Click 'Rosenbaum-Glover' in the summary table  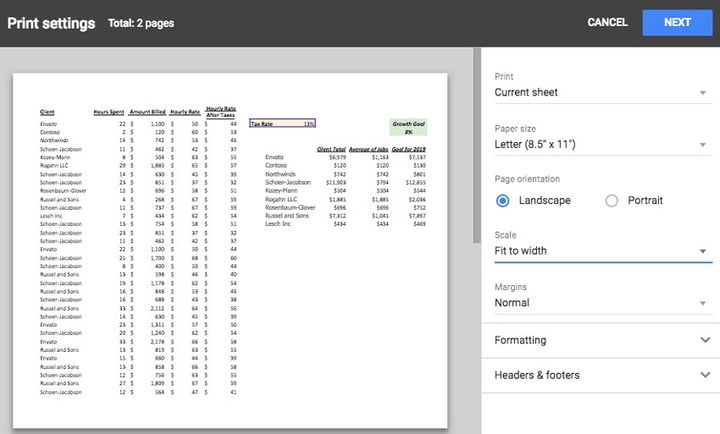(290, 208)
